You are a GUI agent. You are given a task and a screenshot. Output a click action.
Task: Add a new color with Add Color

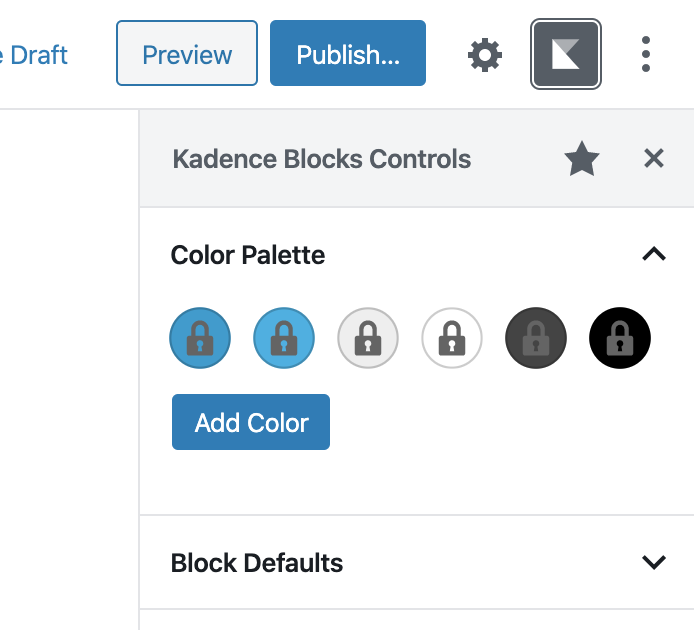point(251,422)
